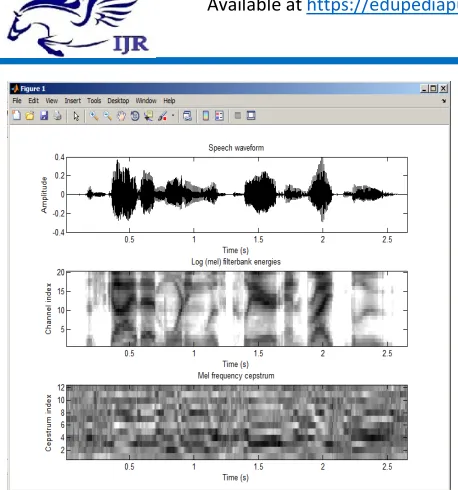Screen dimensions: 458x490
Task: Save the figure with the floppy disk icon
Action: (44, 116)
